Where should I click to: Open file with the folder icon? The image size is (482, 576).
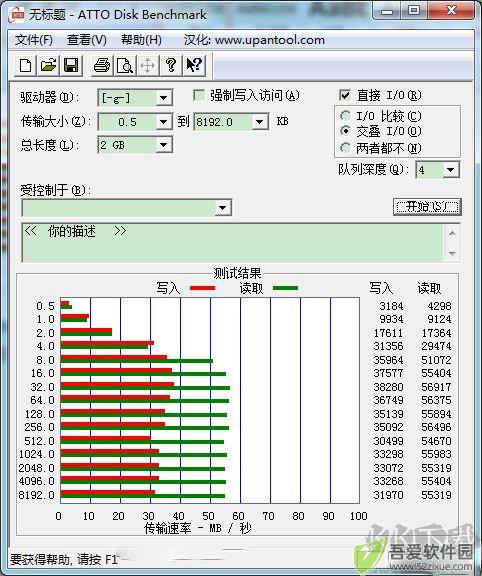click(x=48, y=65)
